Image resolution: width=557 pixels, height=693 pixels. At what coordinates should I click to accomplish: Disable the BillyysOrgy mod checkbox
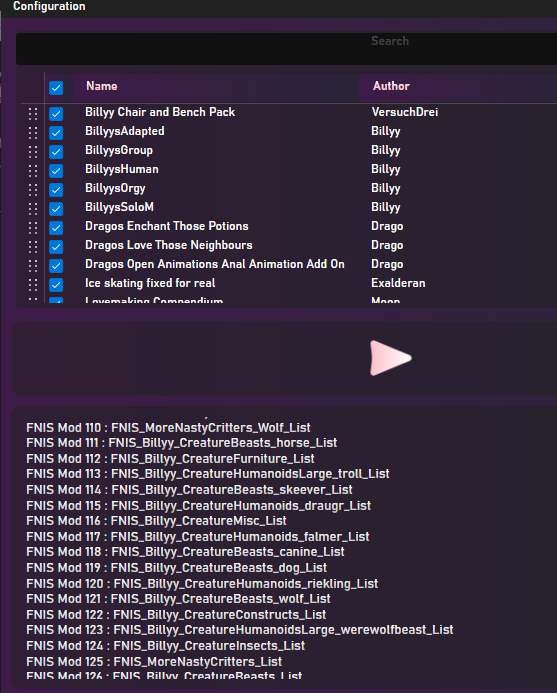(56, 190)
